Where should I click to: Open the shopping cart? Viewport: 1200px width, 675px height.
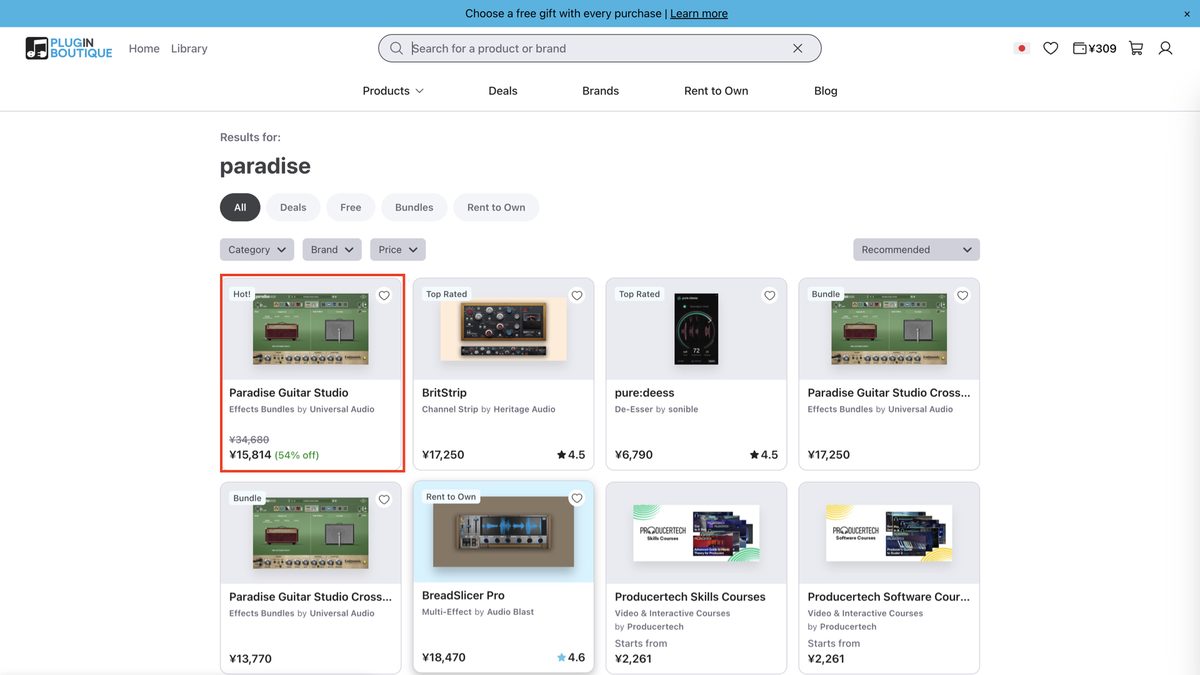coord(1136,48)
